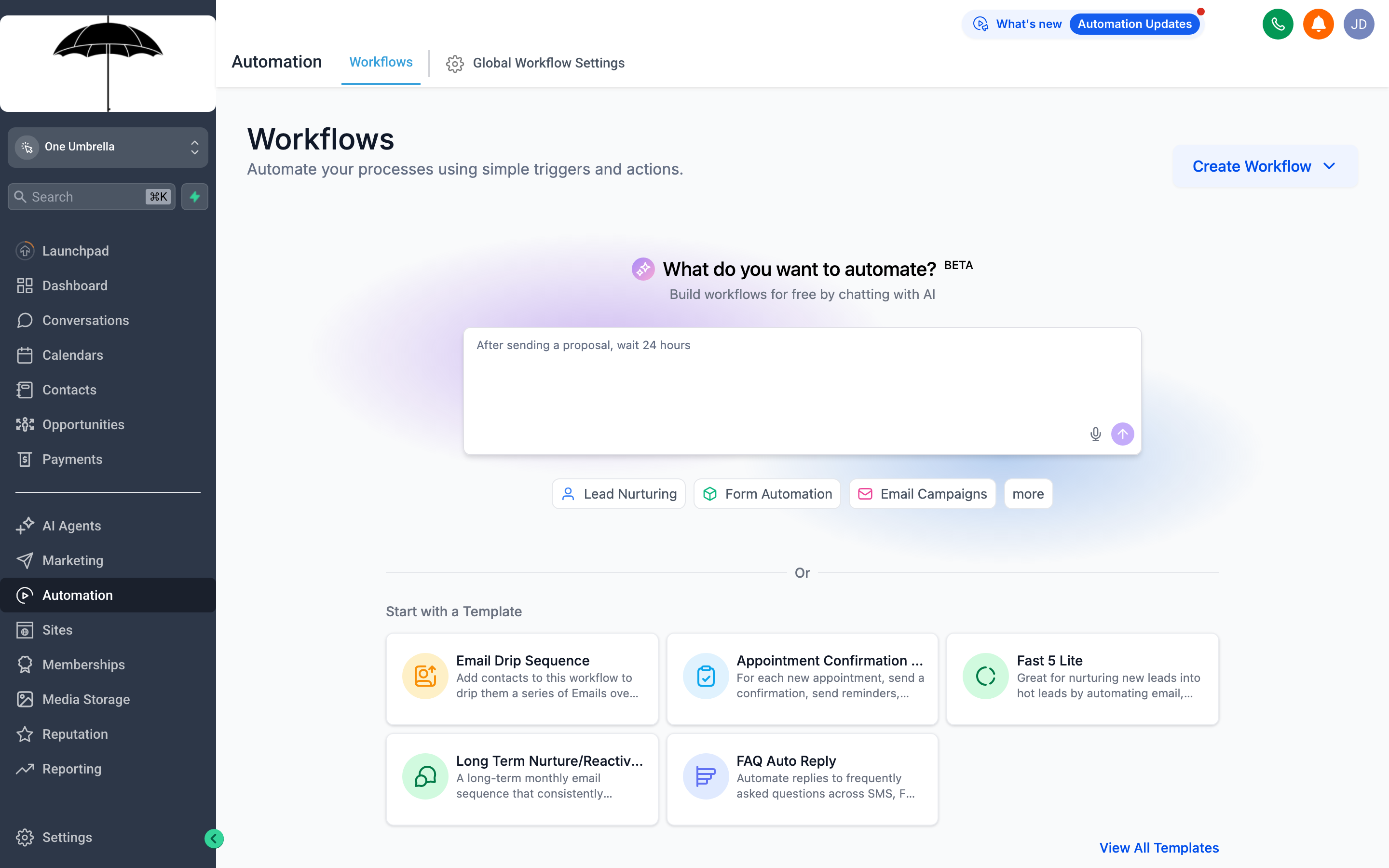Collapse sidebar with green chevron button
Viewport: 1389px width, 868px height.
click(214, 839)
